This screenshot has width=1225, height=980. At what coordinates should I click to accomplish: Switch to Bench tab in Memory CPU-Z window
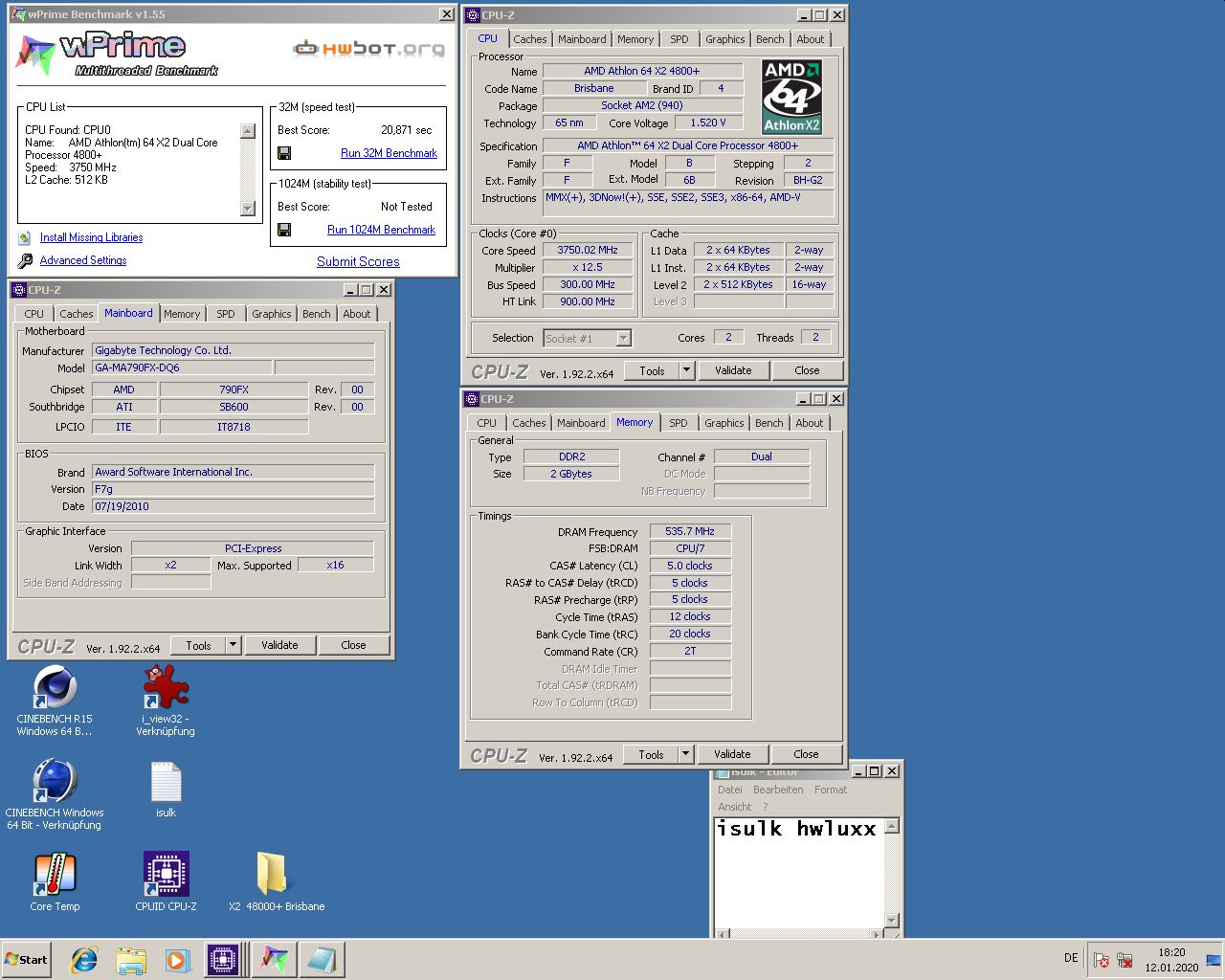pyautogui.click(x=769, y=423)
